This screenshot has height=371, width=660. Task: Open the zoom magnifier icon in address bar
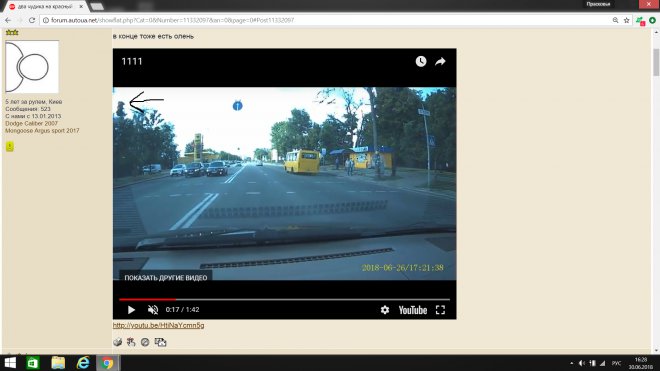point(615,20)
